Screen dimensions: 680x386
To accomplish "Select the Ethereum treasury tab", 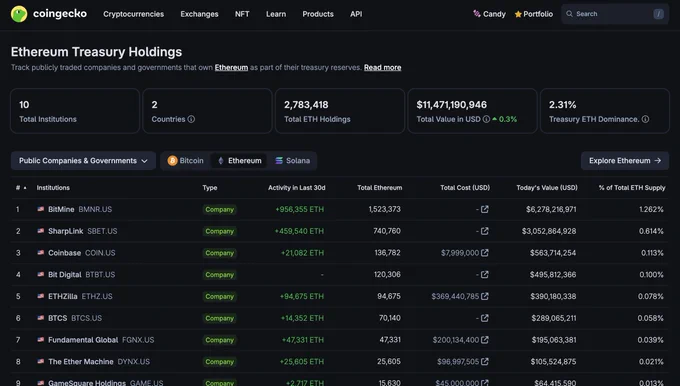I will [239, 160].
